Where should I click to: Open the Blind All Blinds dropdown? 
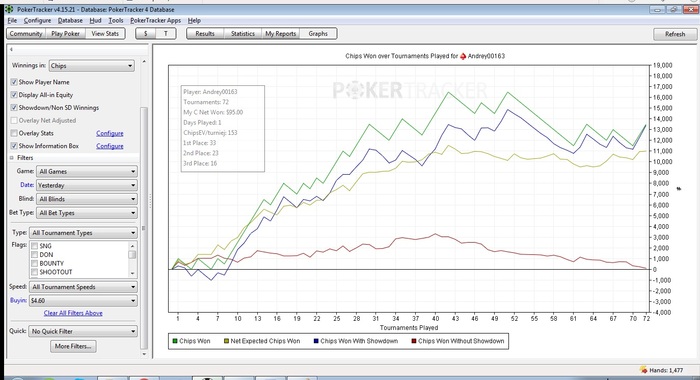87,199
